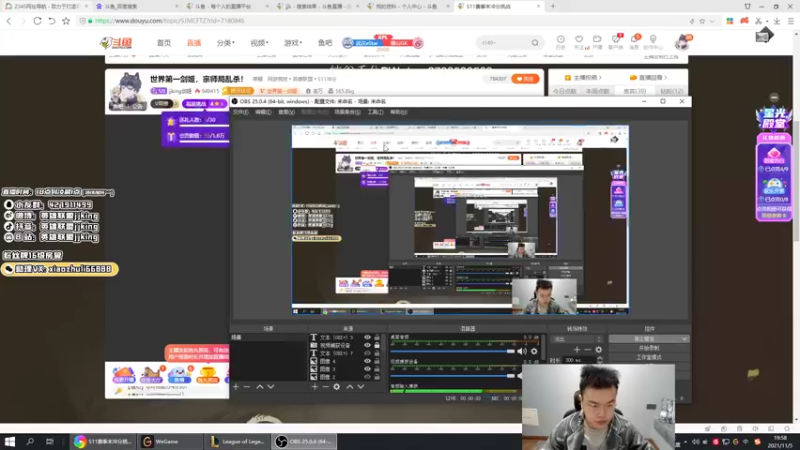Screen dimensions: 800x450
Task: Open Windows Start menu
Action: (10, 441)
